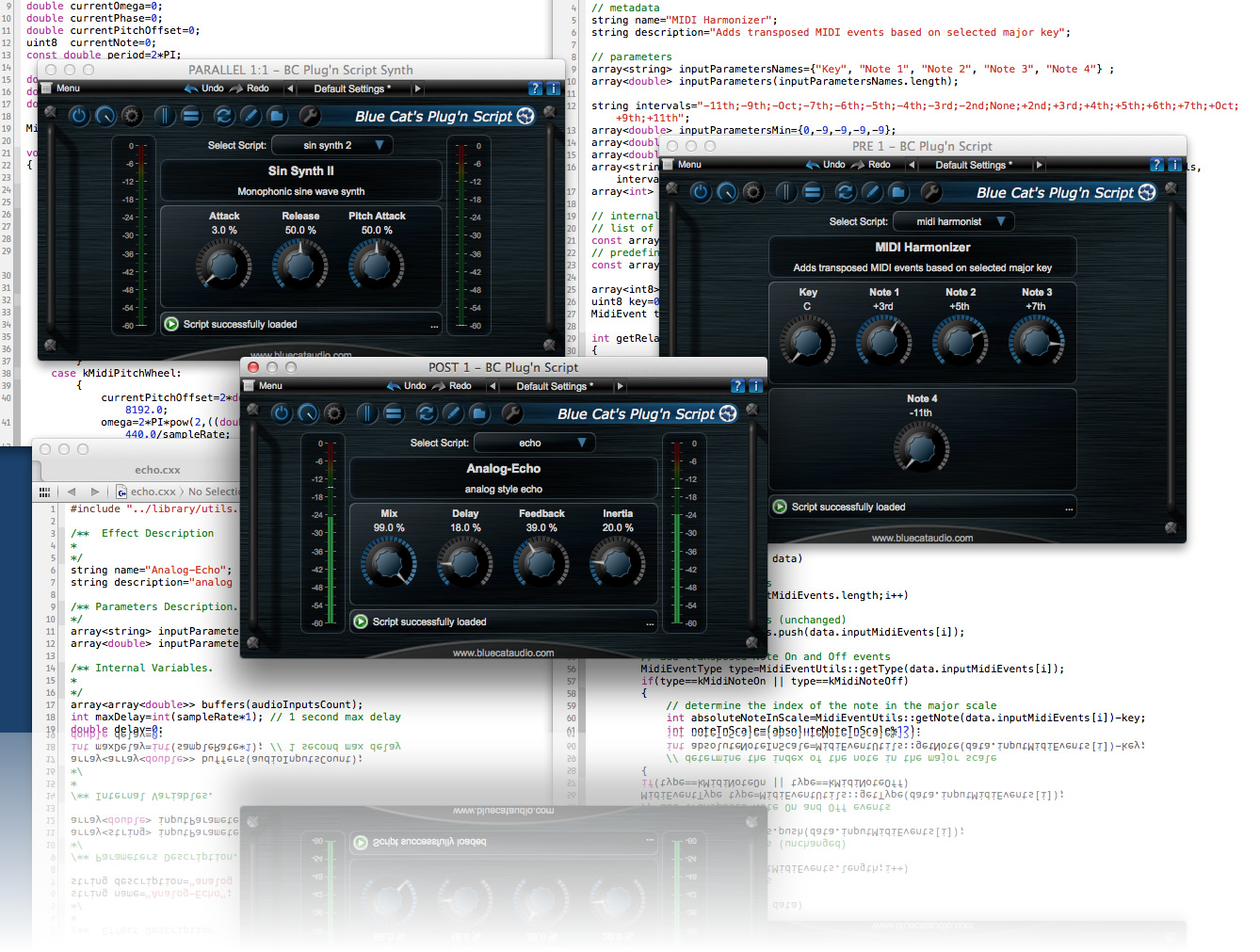Click Blue Cat paw logo in PARALLEL 1:1
Screen dimensions: 1260x952
[x=525, y=116]
